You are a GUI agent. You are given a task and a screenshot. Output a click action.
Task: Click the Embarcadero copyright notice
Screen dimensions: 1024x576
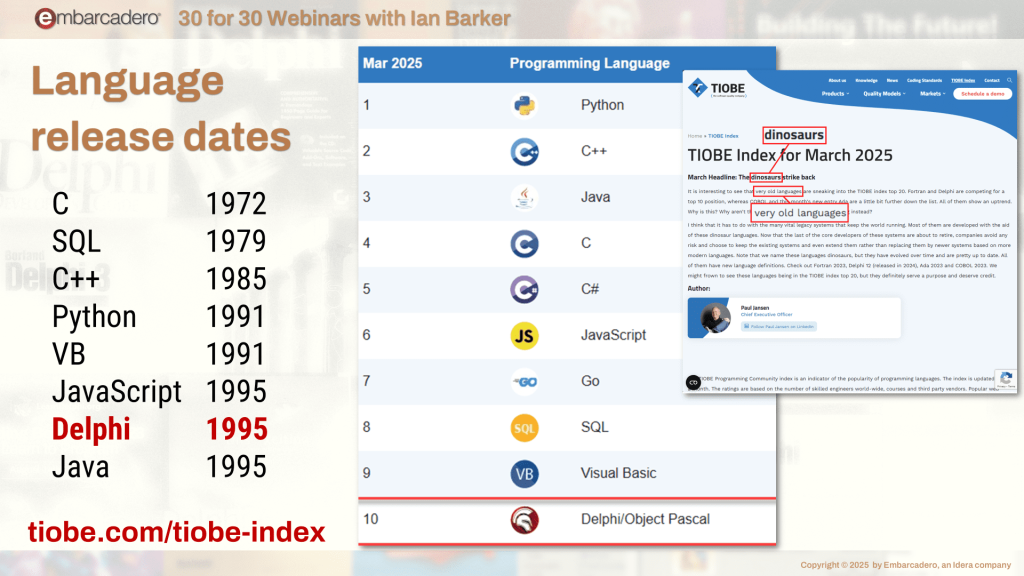pos(905,565)
